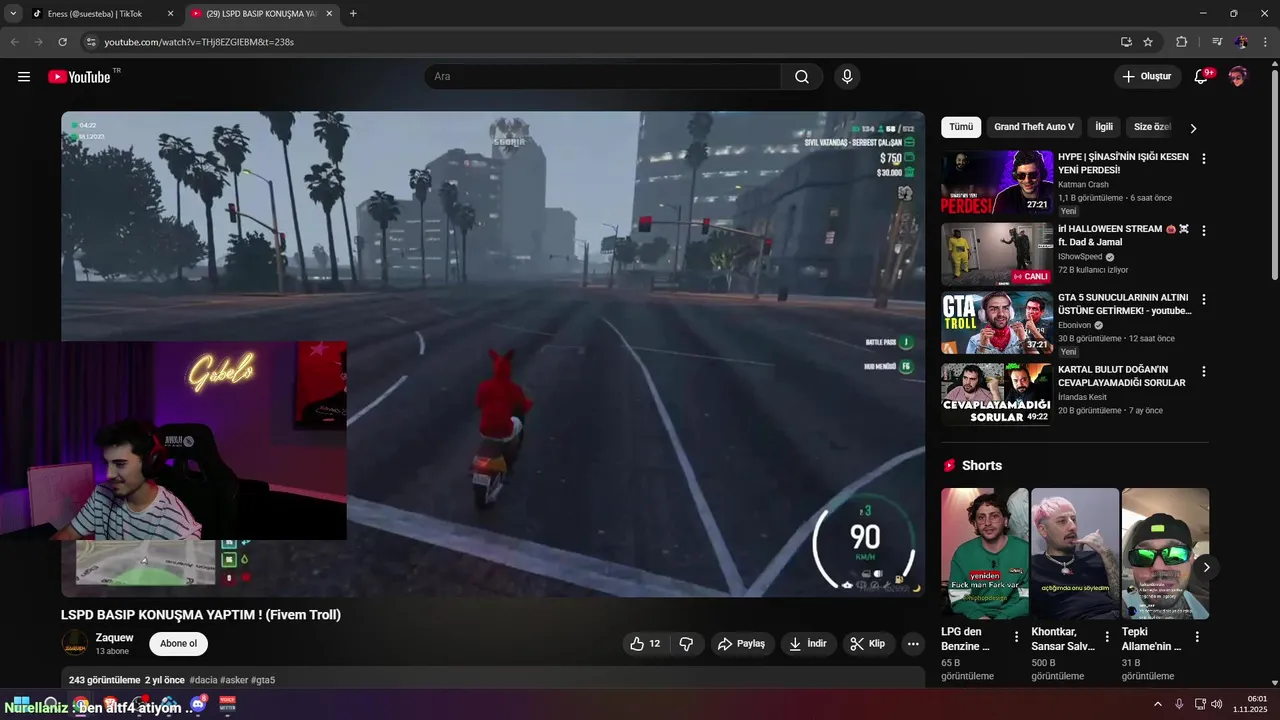Open a new browser tab

pos(353,14)
